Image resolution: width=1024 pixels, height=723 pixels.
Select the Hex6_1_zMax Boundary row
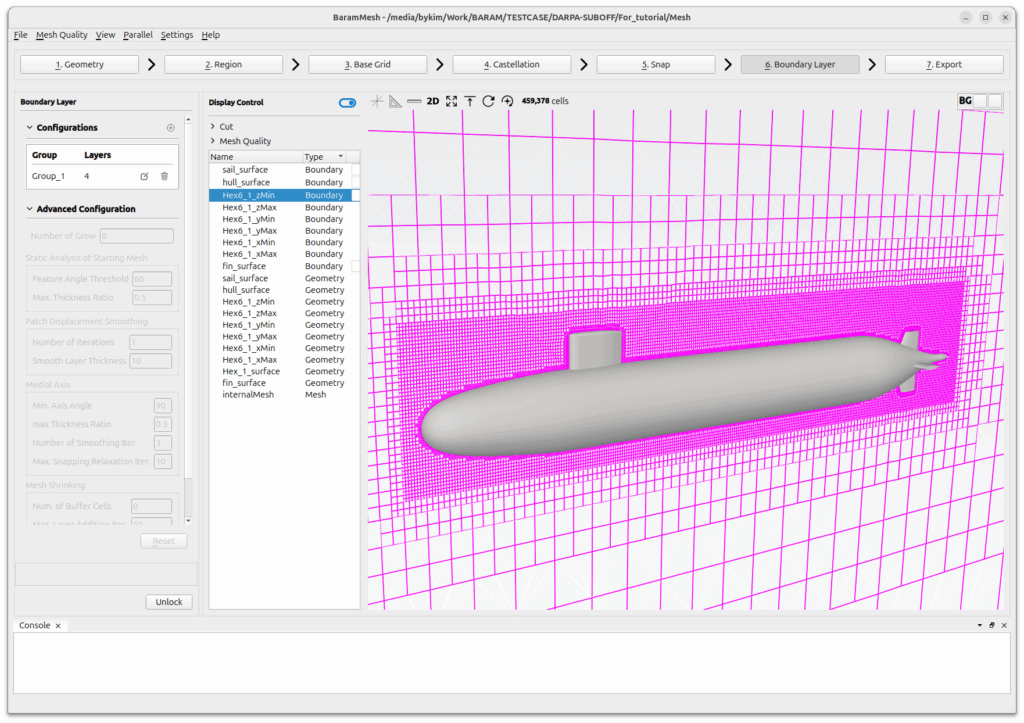(284, 208)
